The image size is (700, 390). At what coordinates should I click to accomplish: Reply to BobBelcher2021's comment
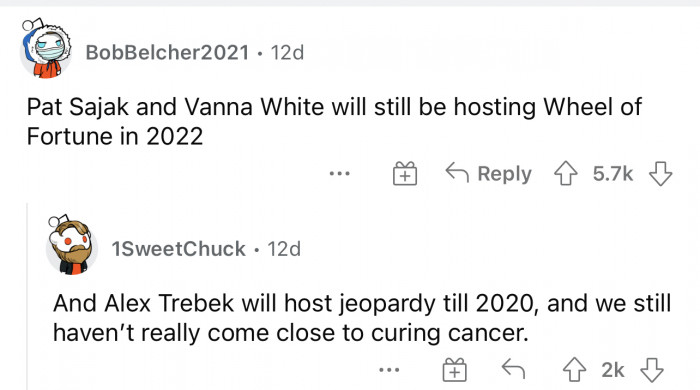coord(489,173)
